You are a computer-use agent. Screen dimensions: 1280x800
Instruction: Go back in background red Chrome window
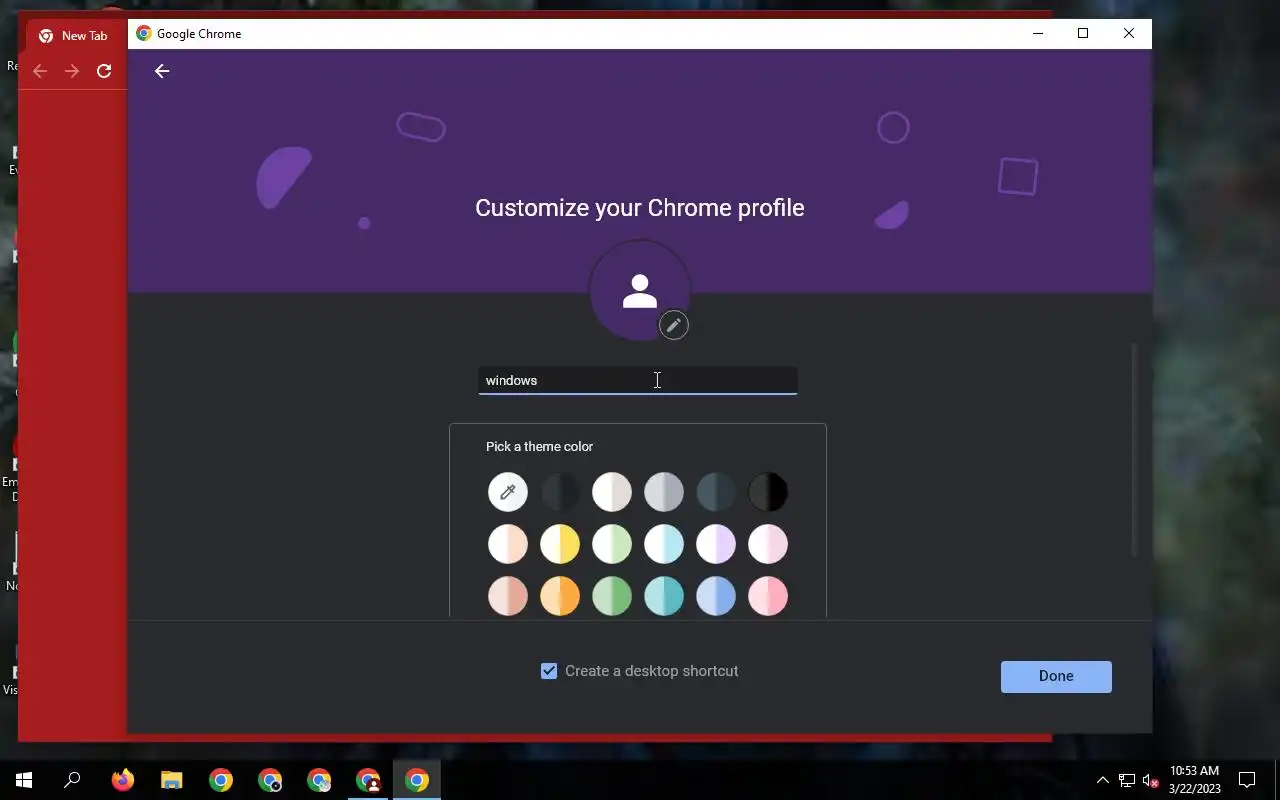point(40,71)
